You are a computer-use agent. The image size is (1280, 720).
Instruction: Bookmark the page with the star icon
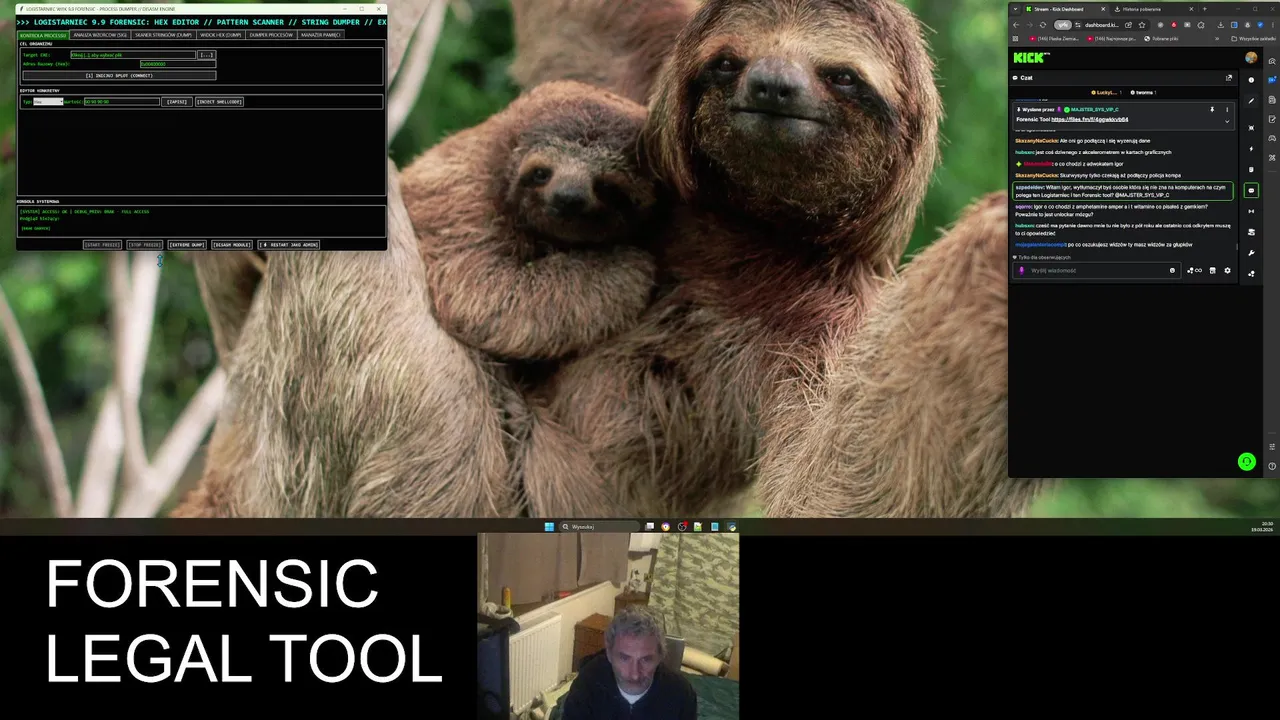pos(1142,25)
